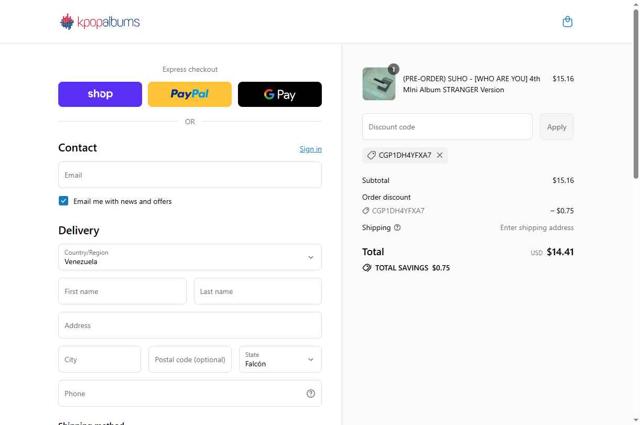Click the $14.41 total amount
Viewport: 640px width, 425px height.
[560, 252]
